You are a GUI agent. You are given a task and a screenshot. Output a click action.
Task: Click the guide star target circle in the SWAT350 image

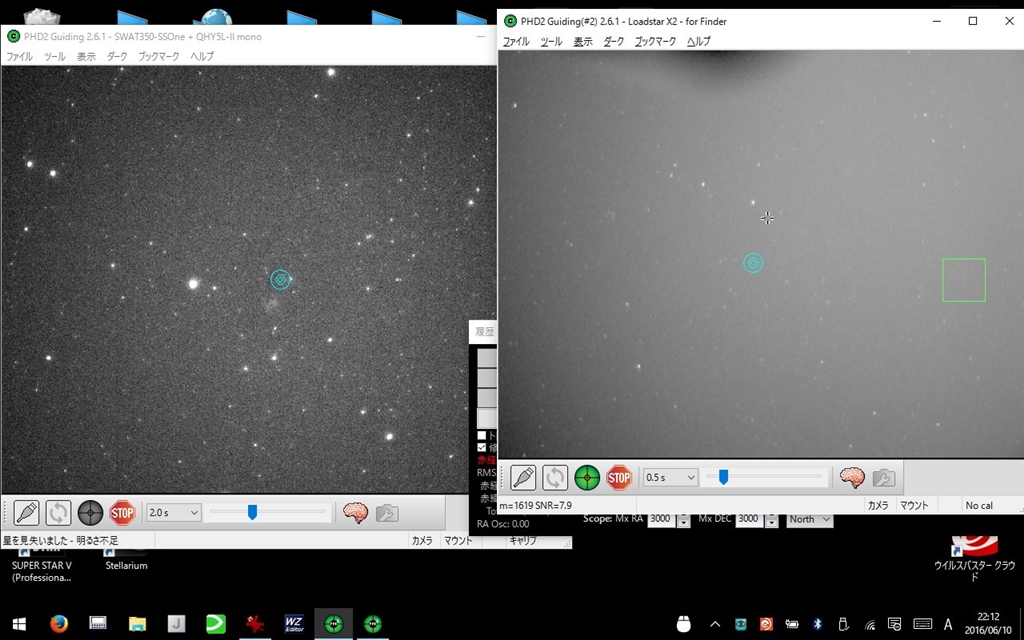pos(280,280)
